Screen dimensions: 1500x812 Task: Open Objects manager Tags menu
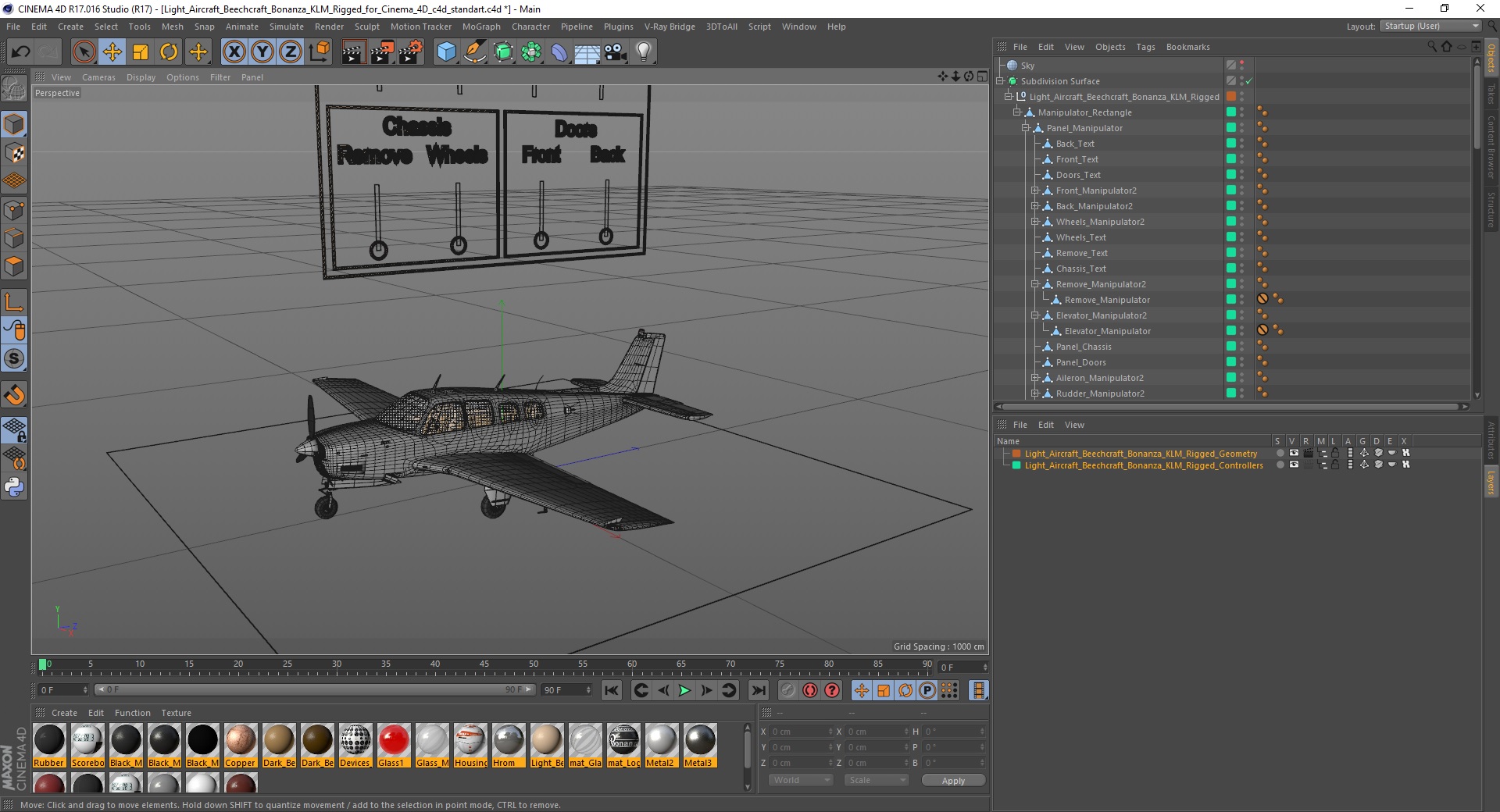click(x=1145, y=47)
